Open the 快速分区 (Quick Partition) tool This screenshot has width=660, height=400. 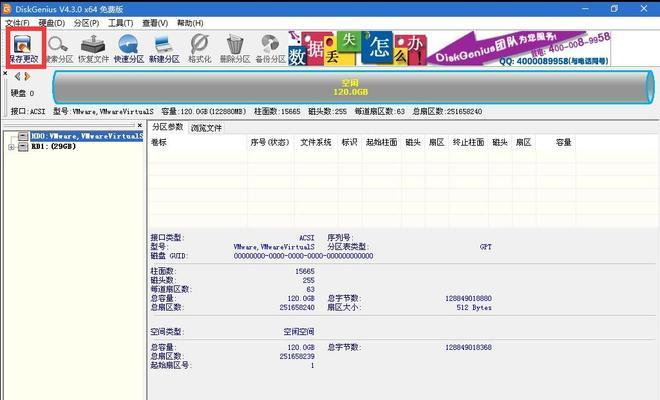pyautogui.click(x=129, y=49)
